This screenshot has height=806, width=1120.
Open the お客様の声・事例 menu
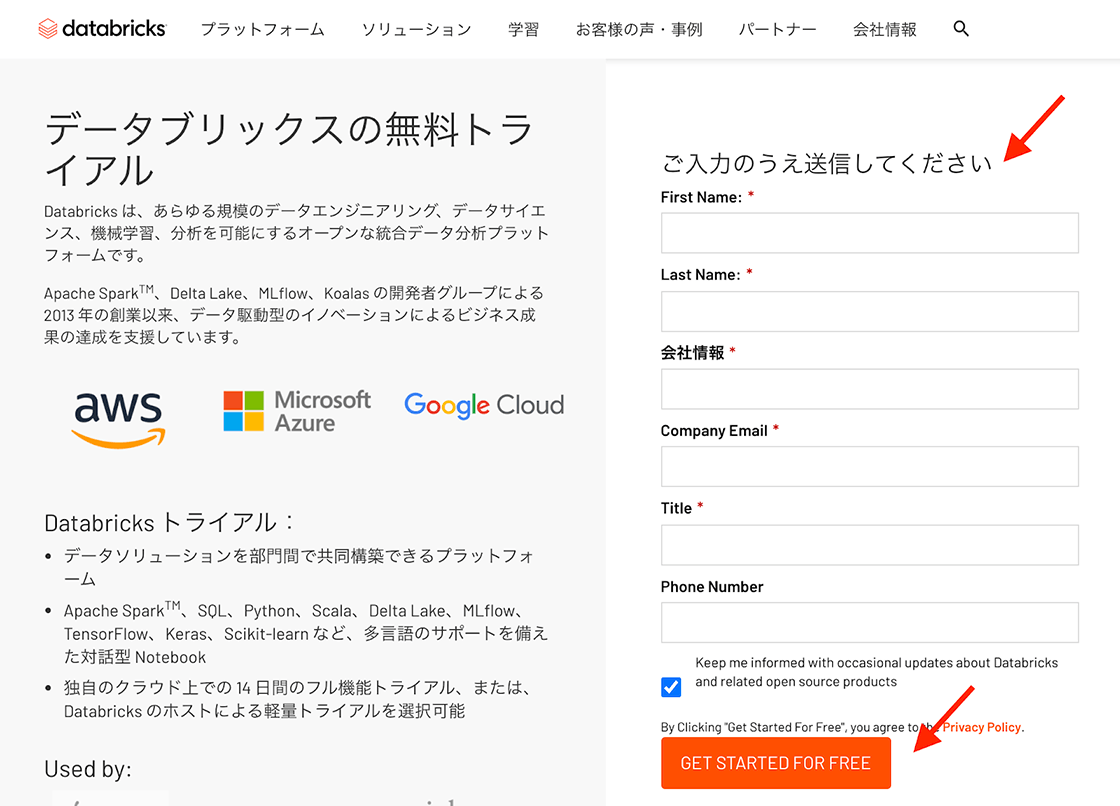[x=638, y=29]
